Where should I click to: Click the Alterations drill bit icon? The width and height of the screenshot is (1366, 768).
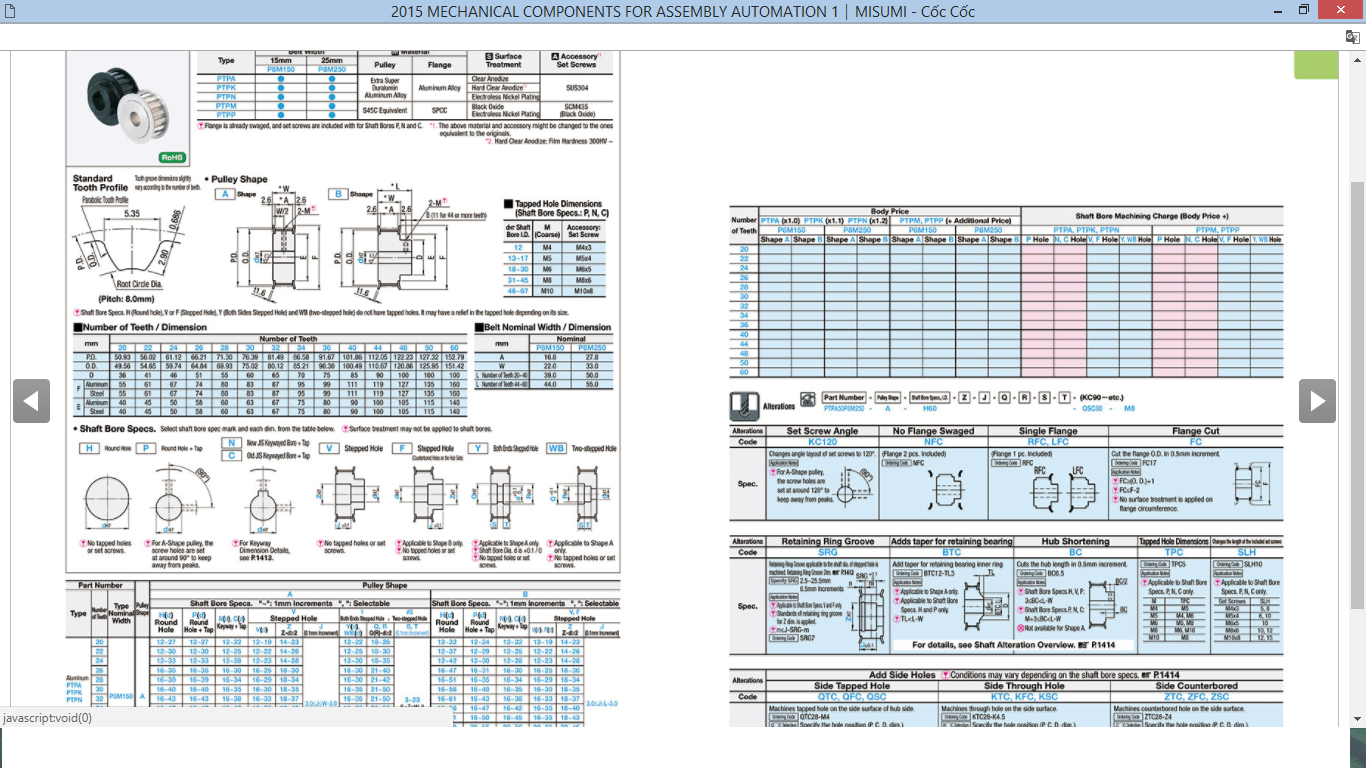[x=741, y=403]
